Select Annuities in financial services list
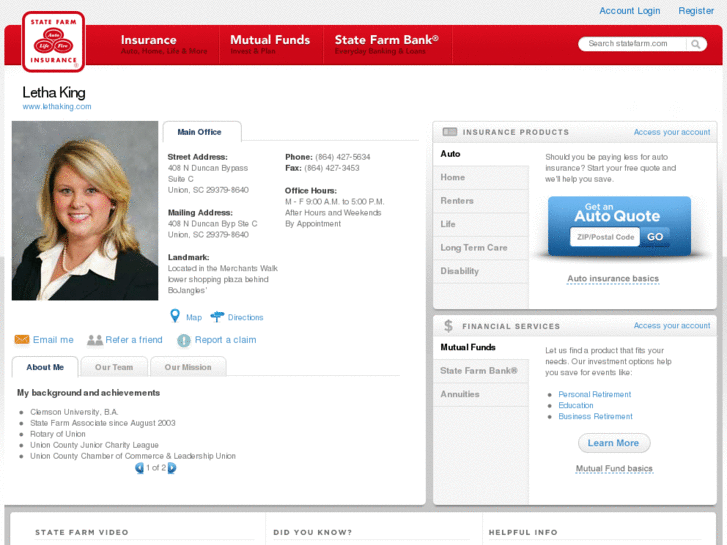The image size is (727, 545). (x=481, y=394)
